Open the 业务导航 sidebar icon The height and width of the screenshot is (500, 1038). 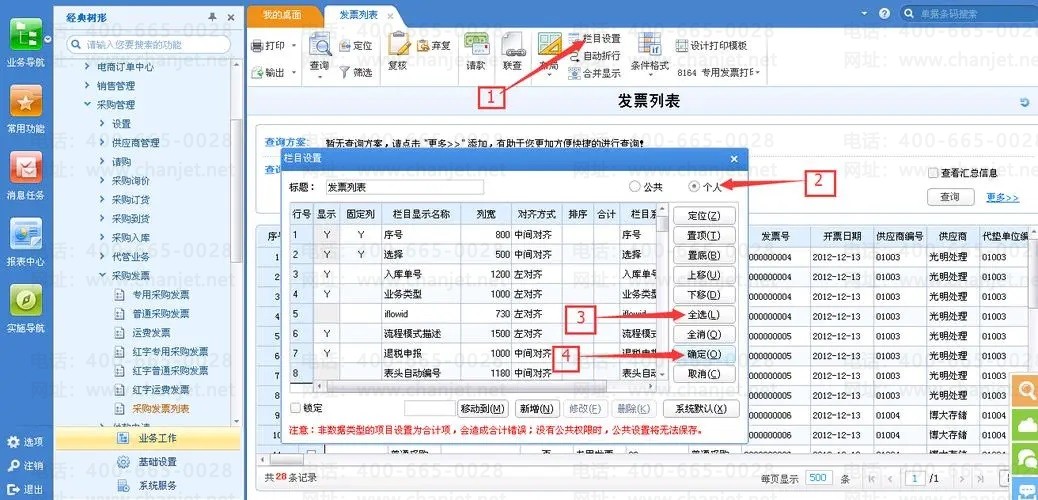pos(25,35)
